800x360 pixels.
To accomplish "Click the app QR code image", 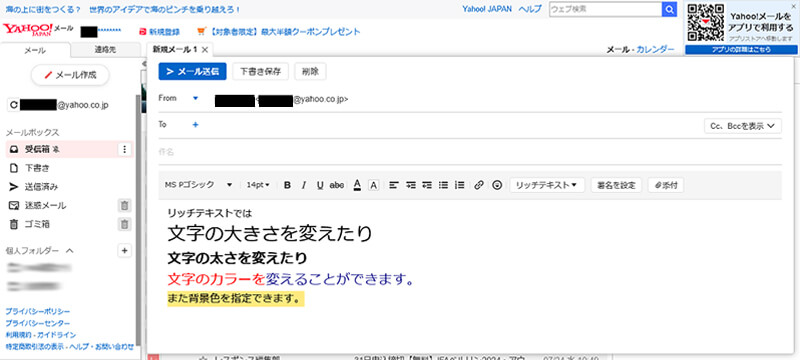I will point(706,22).
